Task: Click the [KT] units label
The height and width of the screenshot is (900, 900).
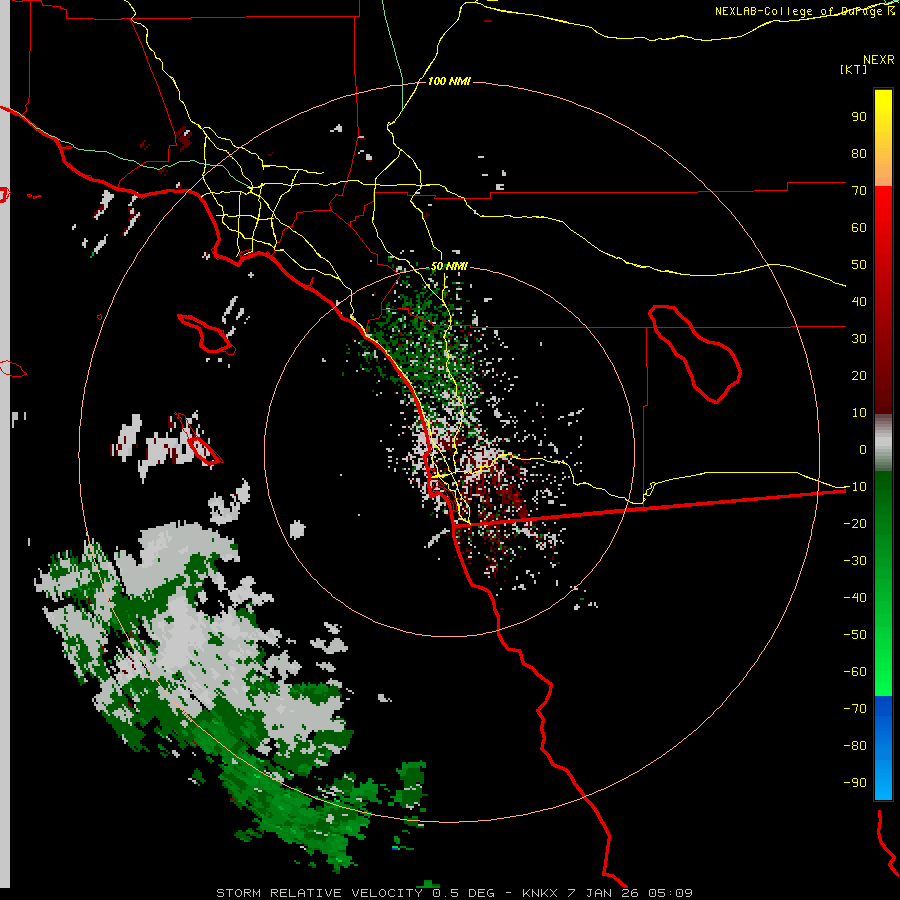Action: click(854, 69)
